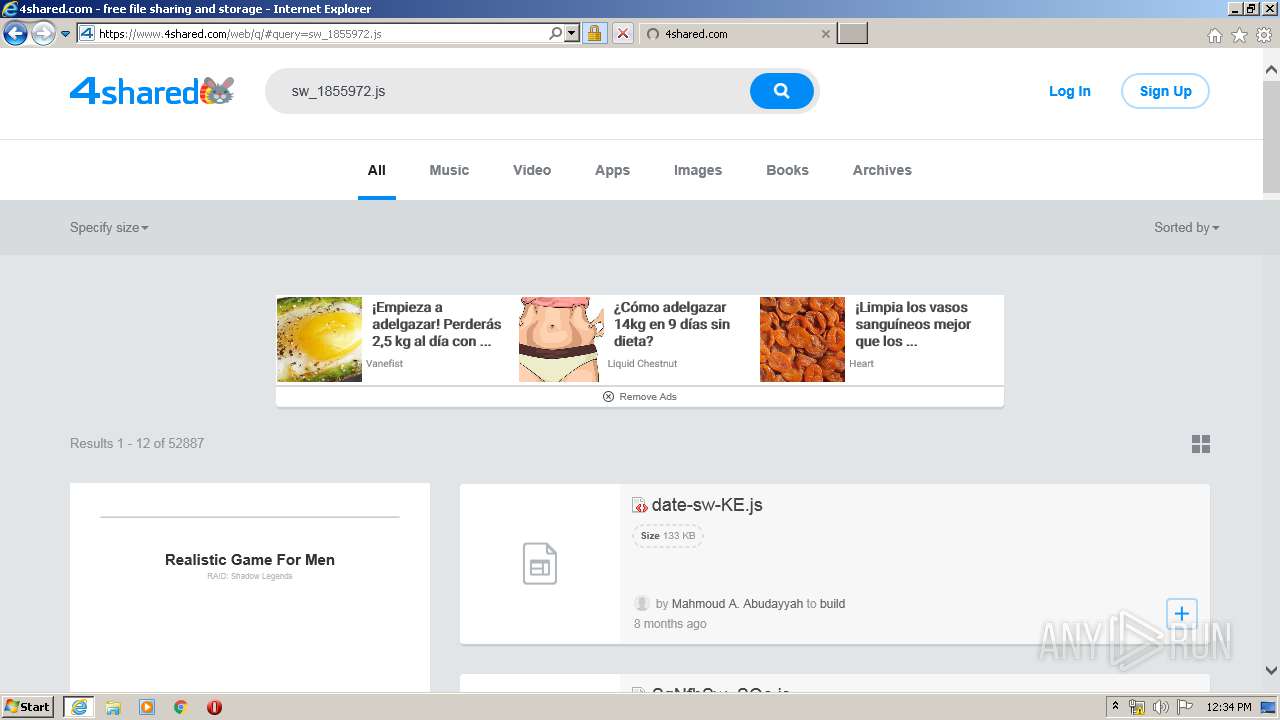This screenshot has height=720, width=1280.
Task: Click the taskbar clock showing 12:34 PM
Action: (1229, 707)
